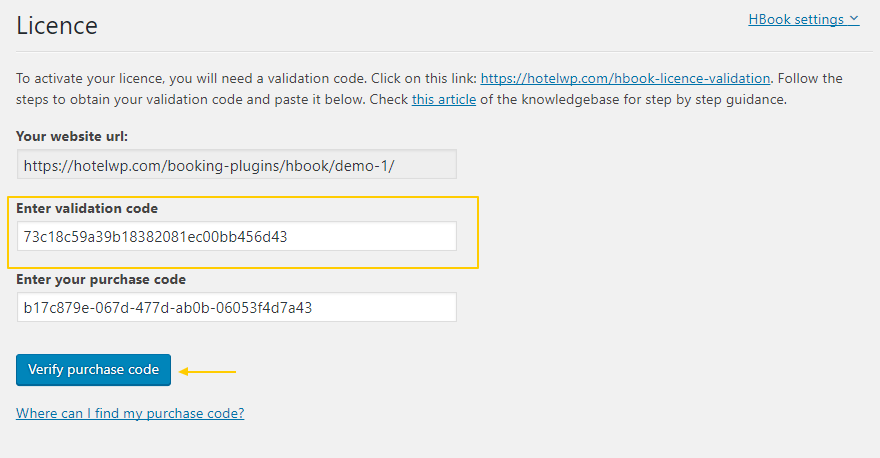Click the yellow arrow beside Verify button
This screenshot has height=458, width=880.
pos(209,371)
